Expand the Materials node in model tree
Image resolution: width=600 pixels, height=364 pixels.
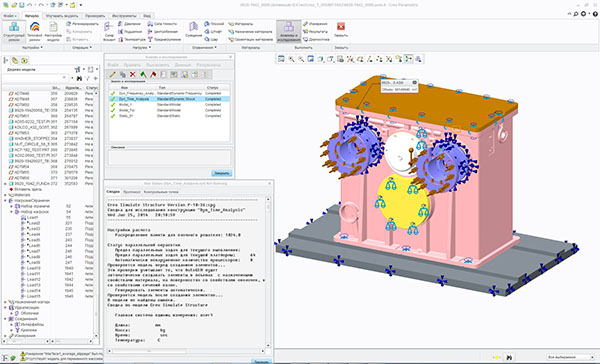point(5,195)
